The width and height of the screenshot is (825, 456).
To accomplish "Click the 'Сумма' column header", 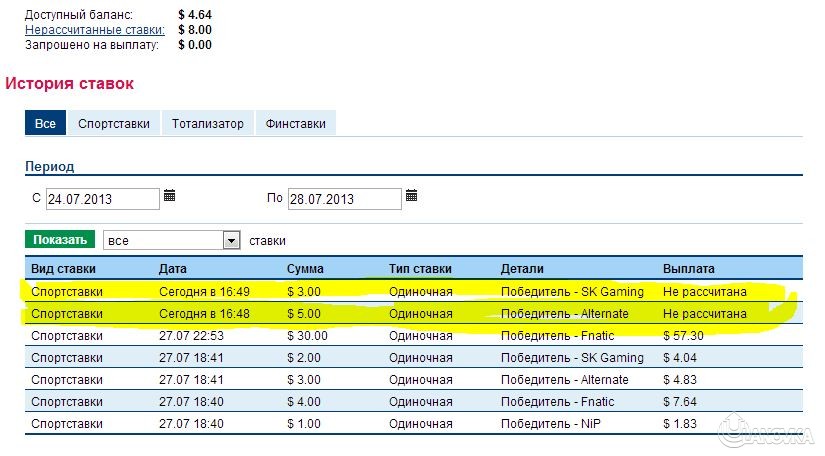I will coord(305,269).
